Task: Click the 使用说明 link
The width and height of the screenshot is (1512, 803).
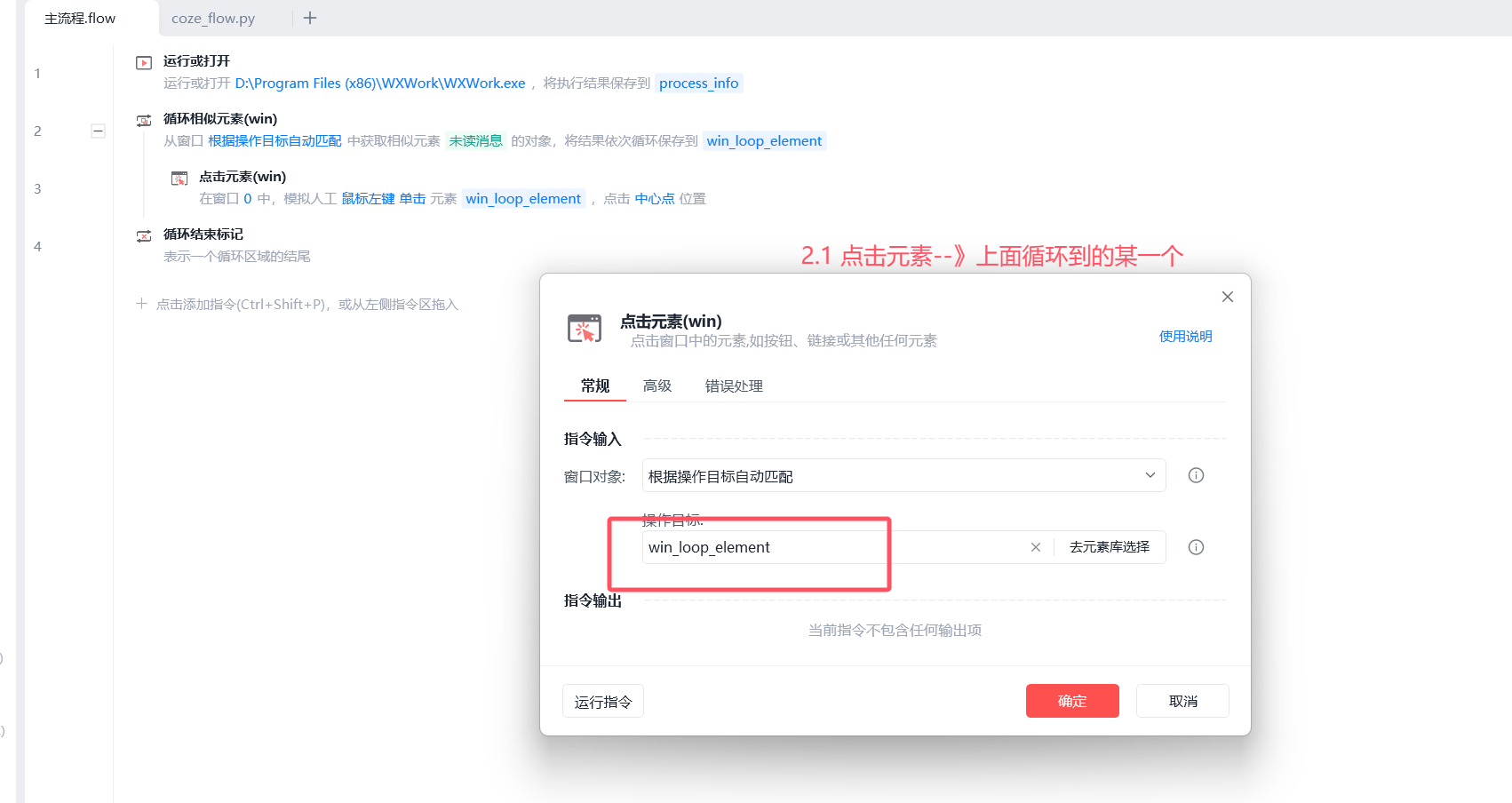Action: [1185, 336]
